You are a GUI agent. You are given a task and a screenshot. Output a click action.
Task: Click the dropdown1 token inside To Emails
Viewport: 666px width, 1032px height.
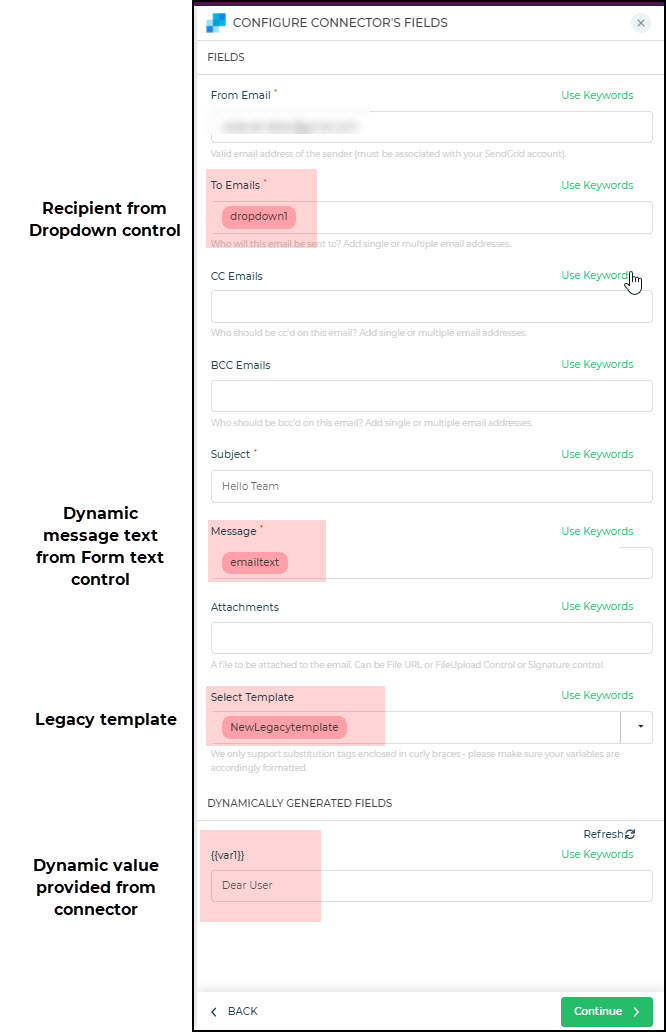[257, 217]
